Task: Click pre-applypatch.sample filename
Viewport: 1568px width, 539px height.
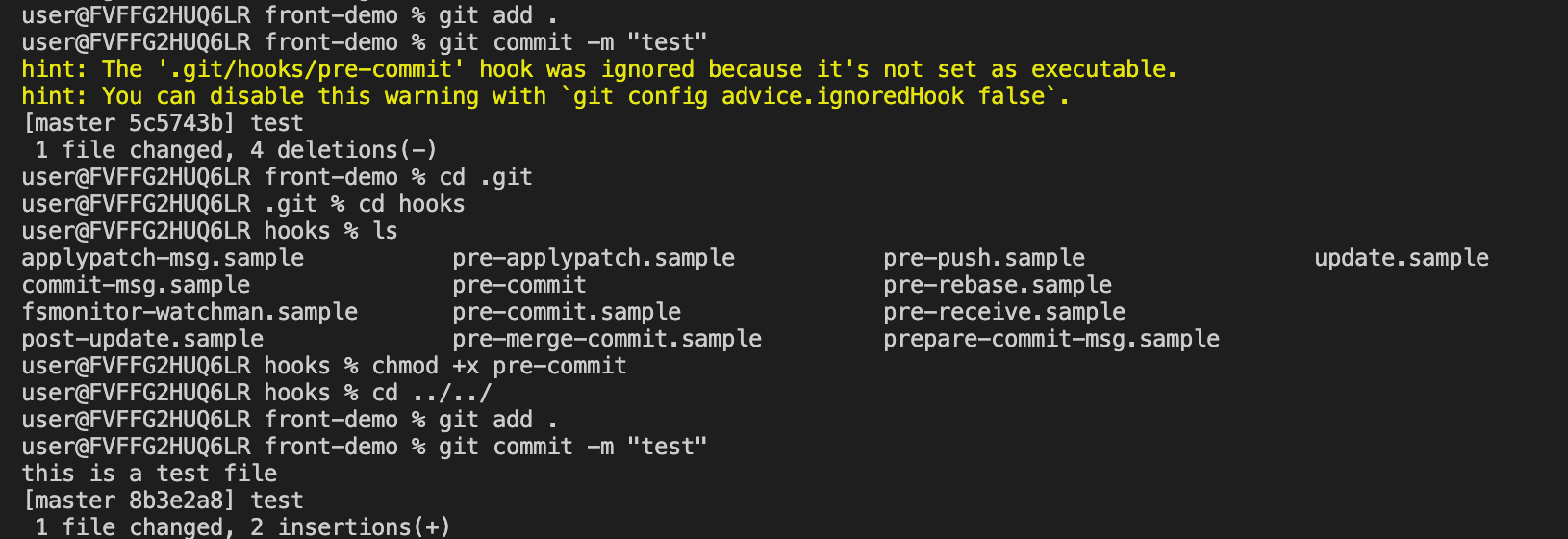Action: pos(594,258)
